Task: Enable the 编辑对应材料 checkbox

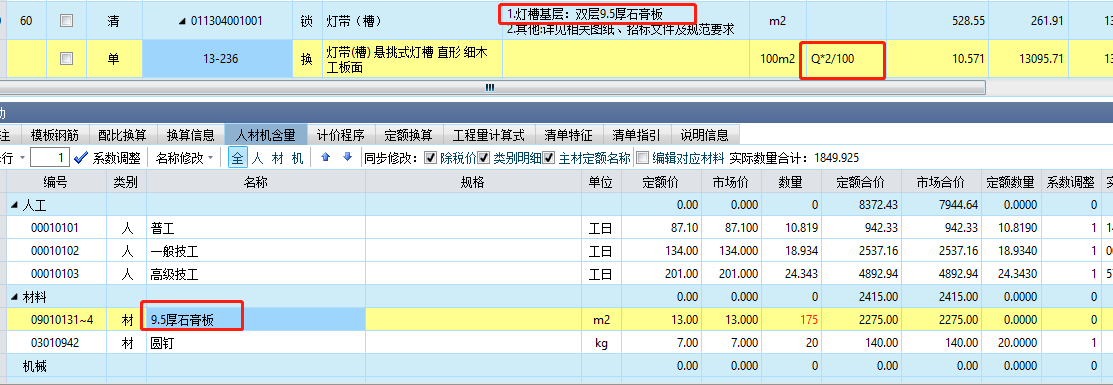Action: point(642,158)
